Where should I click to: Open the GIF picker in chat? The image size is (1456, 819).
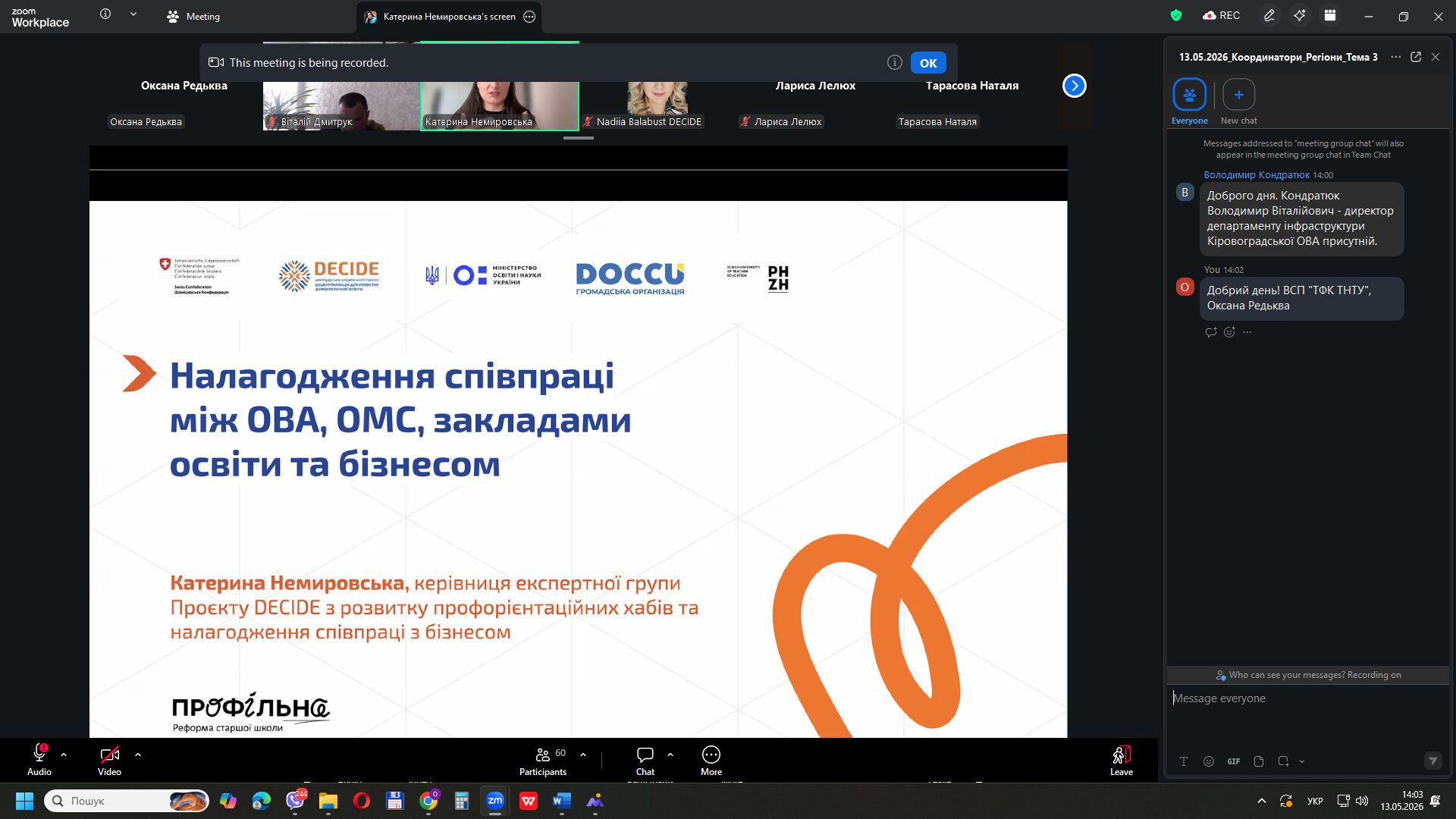tap(1234, 761)
